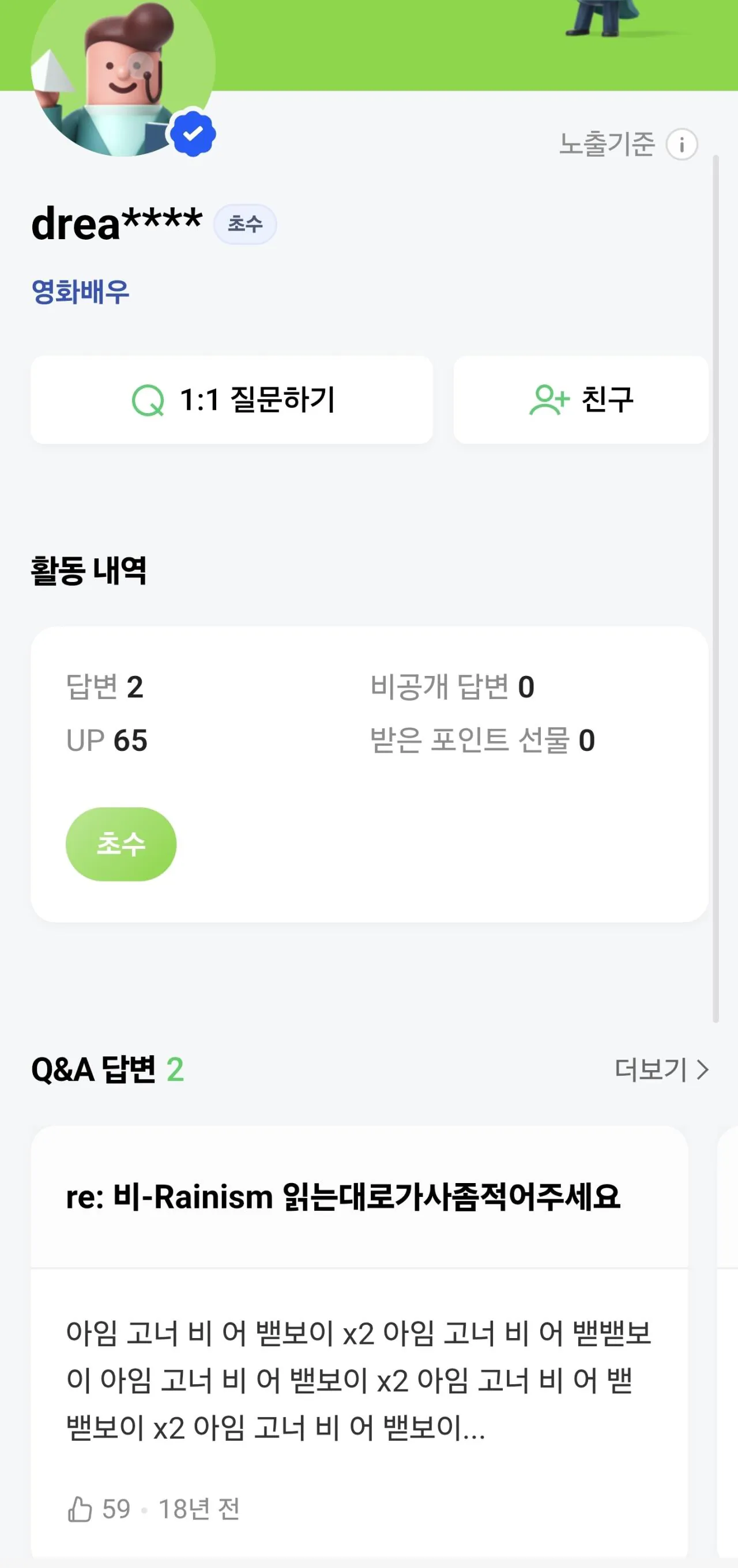Screen dimensions: 738x1568
Task: Tap the blue verified checkmark badge
Action: click(193, 133)
